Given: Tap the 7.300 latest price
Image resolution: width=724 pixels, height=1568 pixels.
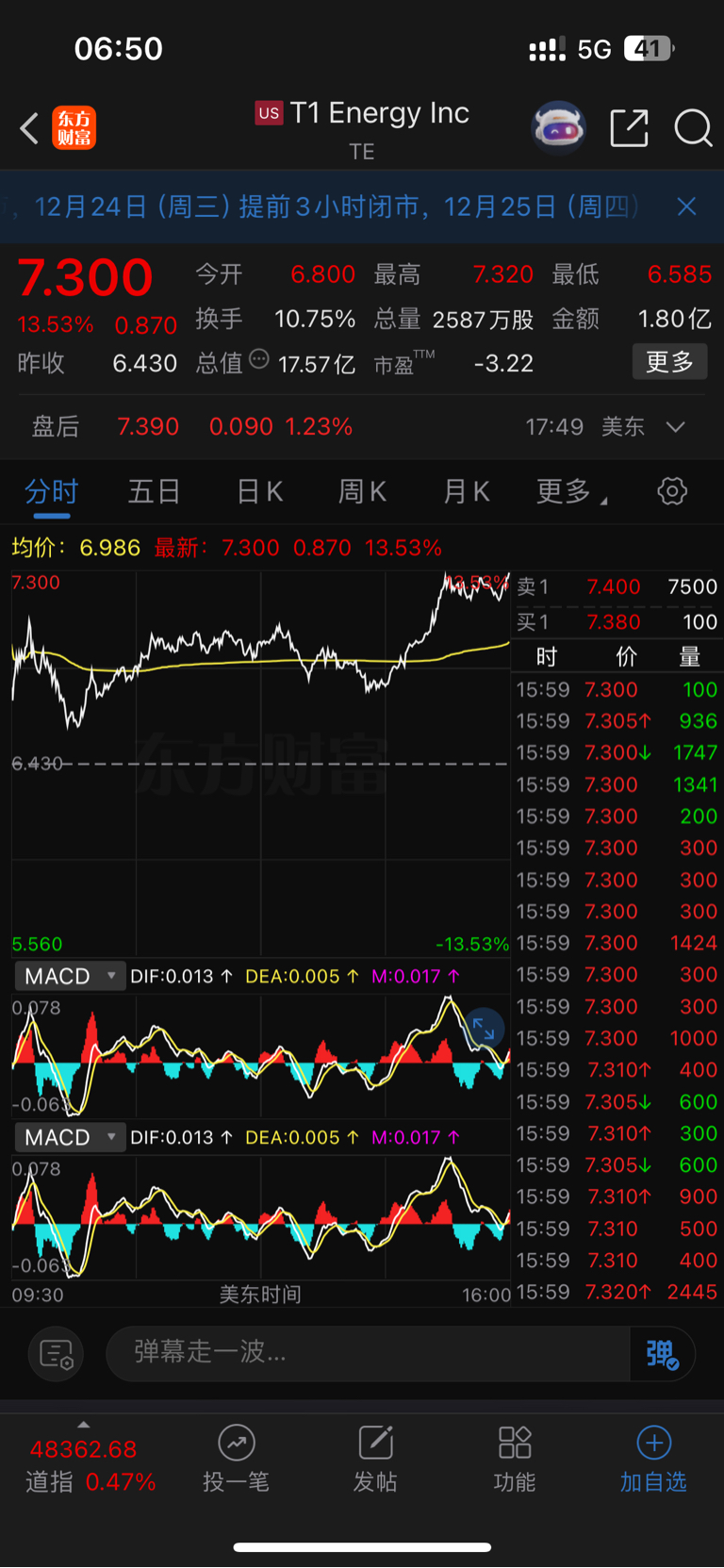Looking at the screenshot, I should [85, 277].
